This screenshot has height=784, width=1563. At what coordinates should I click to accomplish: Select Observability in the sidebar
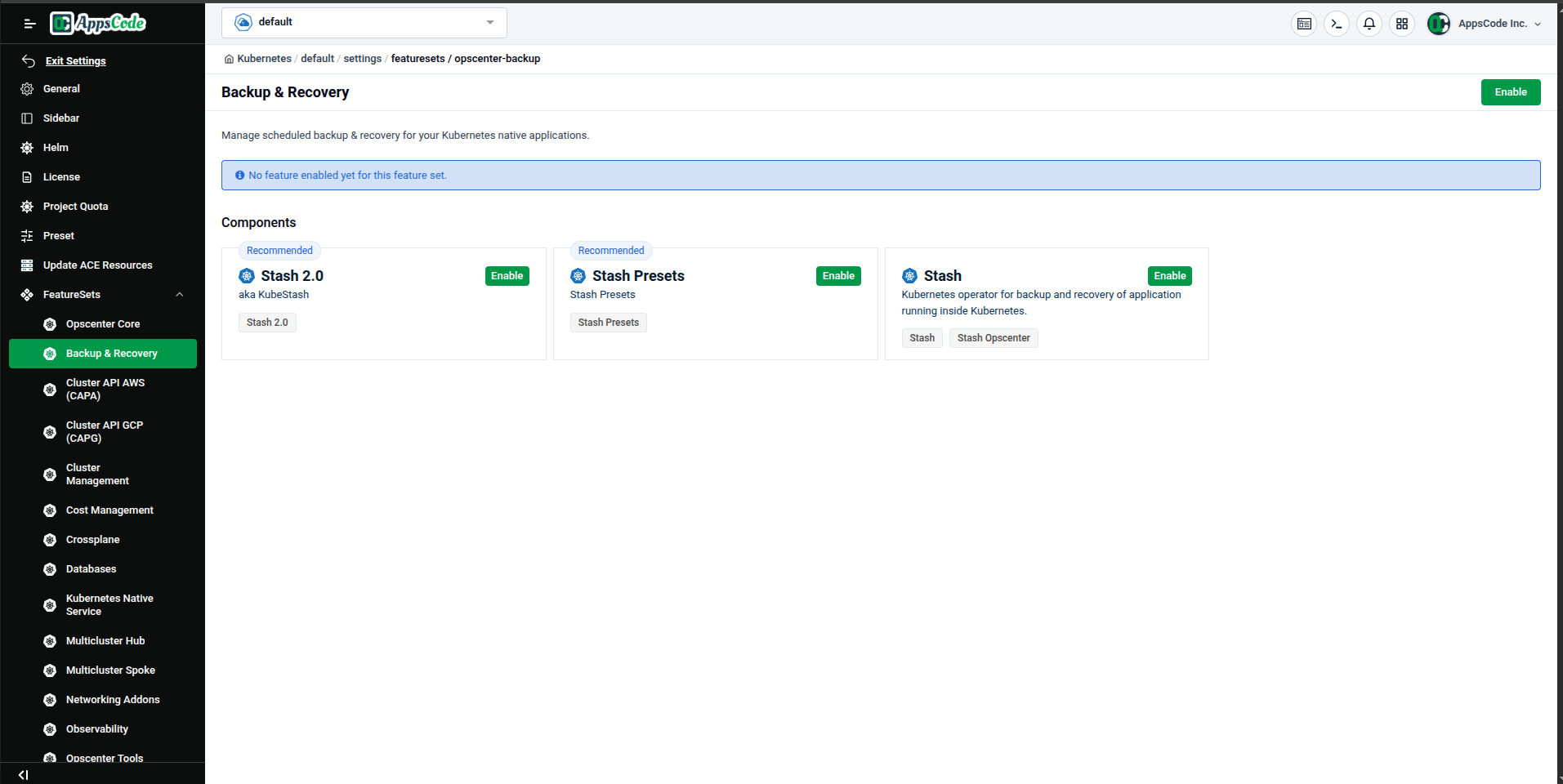coord(96,728)
